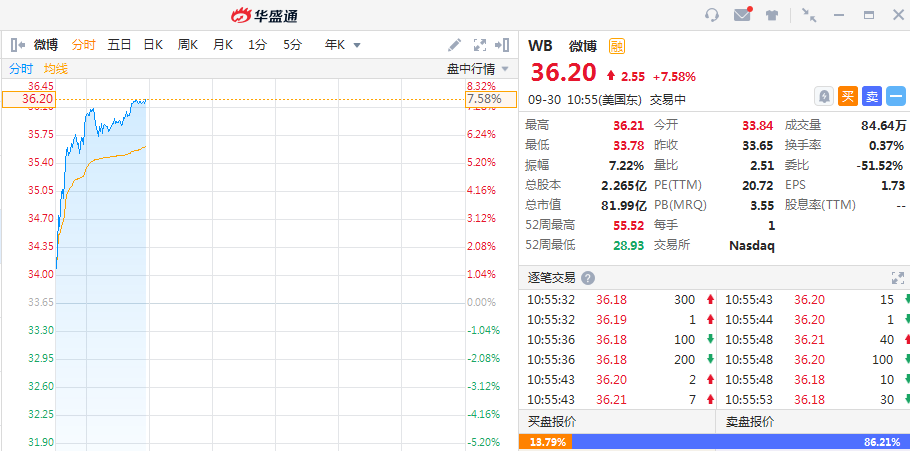910x451 pixels.
Task: Select the trade with 40 shares
Action: [814, 340]
